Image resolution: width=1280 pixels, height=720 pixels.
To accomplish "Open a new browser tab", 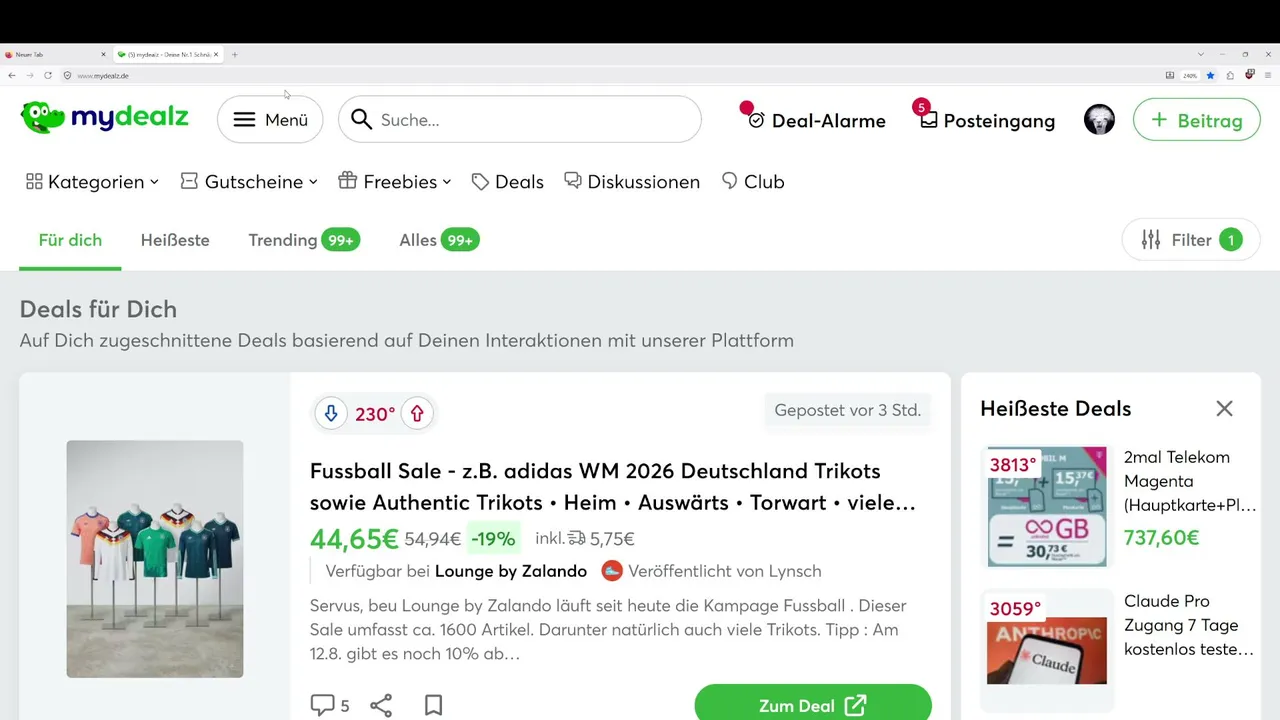I will (235, 54).
